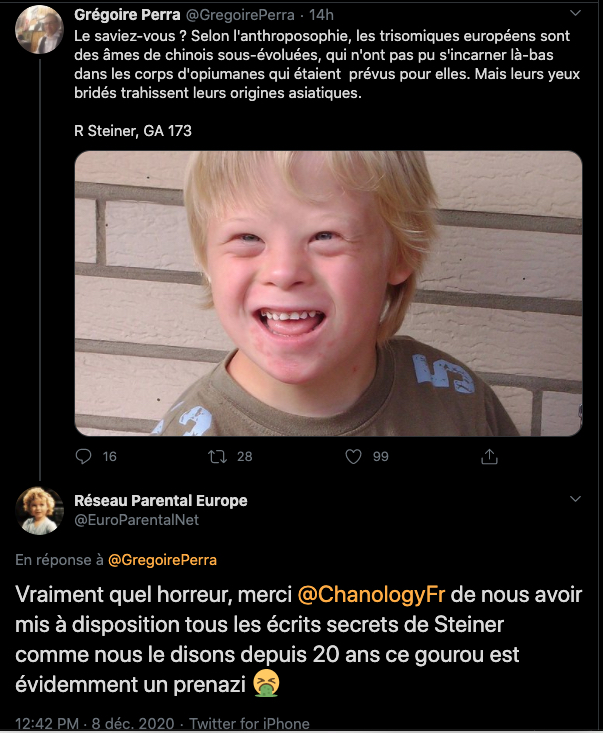603x733 pixels.
Task: Click the Réseau Parental Europe display name
Action: click(x=161, y=500)
